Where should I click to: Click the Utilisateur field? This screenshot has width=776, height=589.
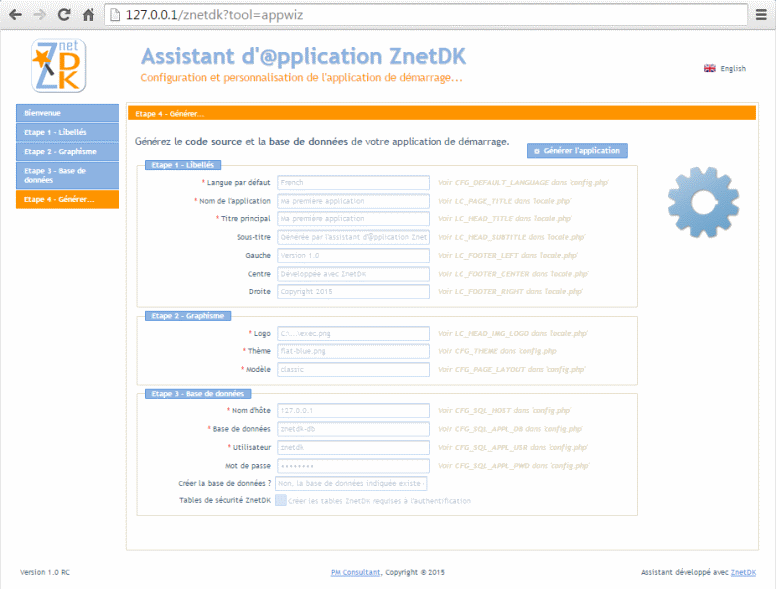point(353,447)
